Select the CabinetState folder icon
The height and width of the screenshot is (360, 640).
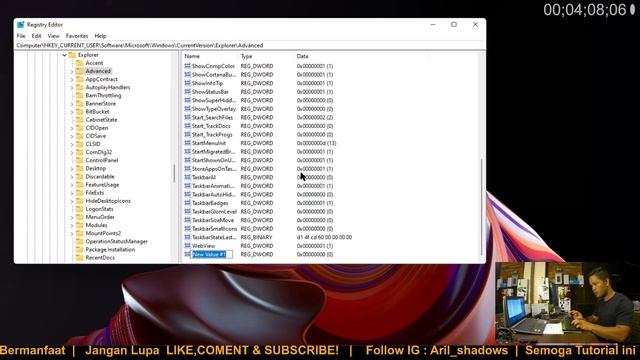coord(80,120)
